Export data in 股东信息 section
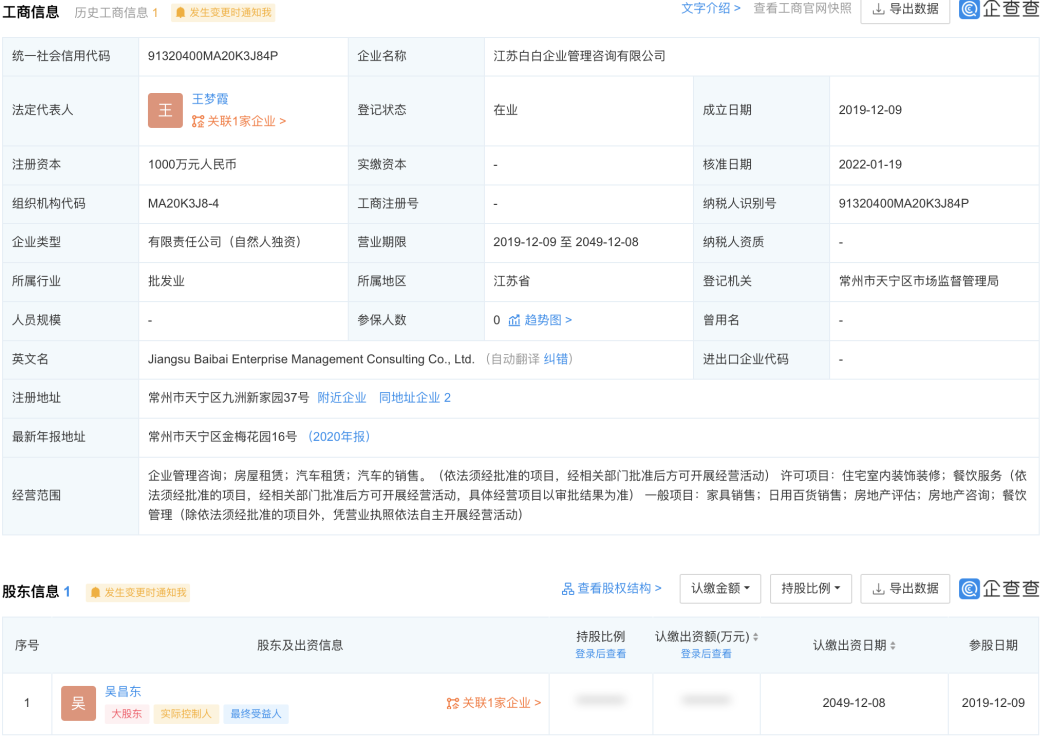 point(905,589)
